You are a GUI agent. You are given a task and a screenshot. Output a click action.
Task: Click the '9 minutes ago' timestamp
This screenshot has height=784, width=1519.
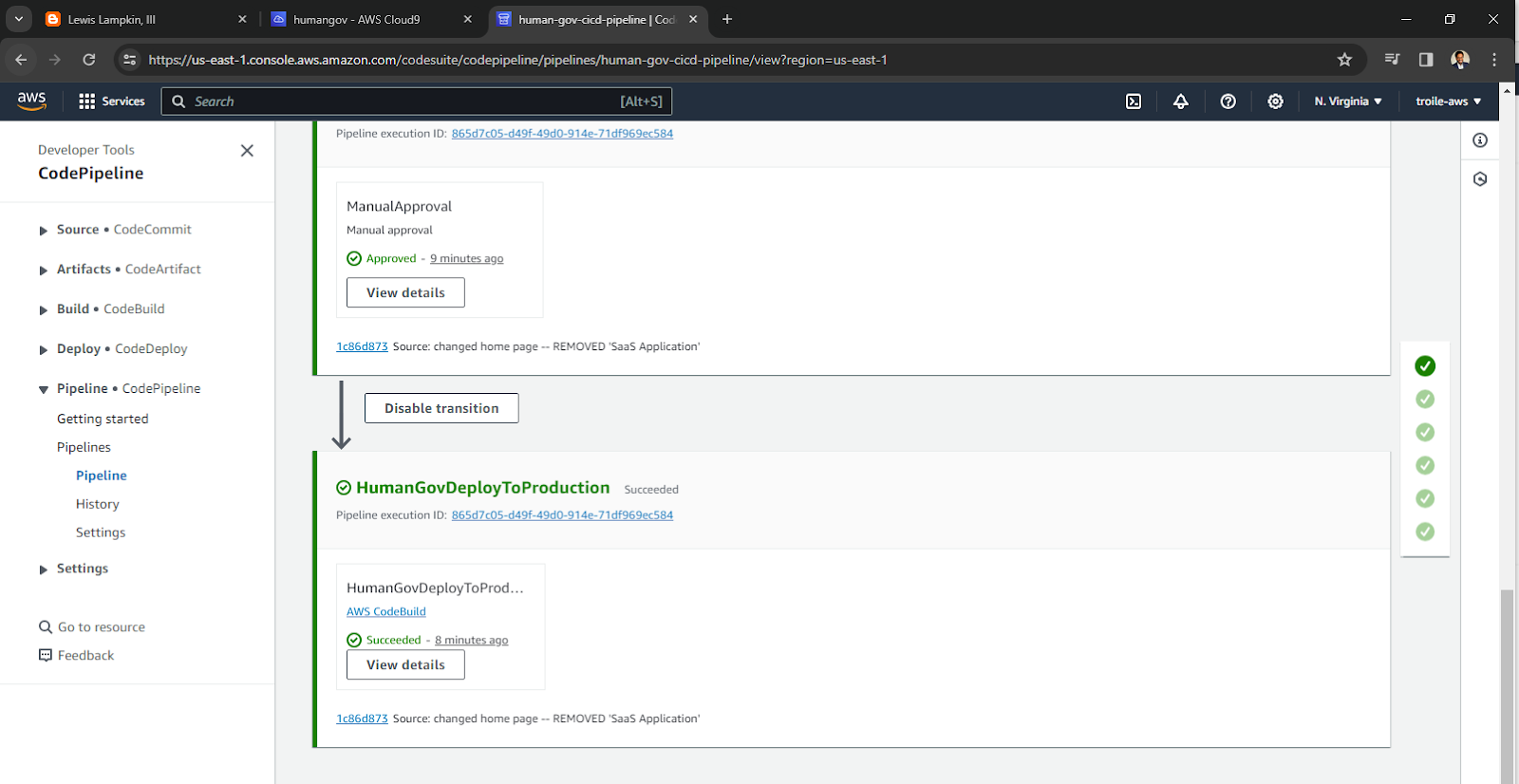click(x=466, y=258)
